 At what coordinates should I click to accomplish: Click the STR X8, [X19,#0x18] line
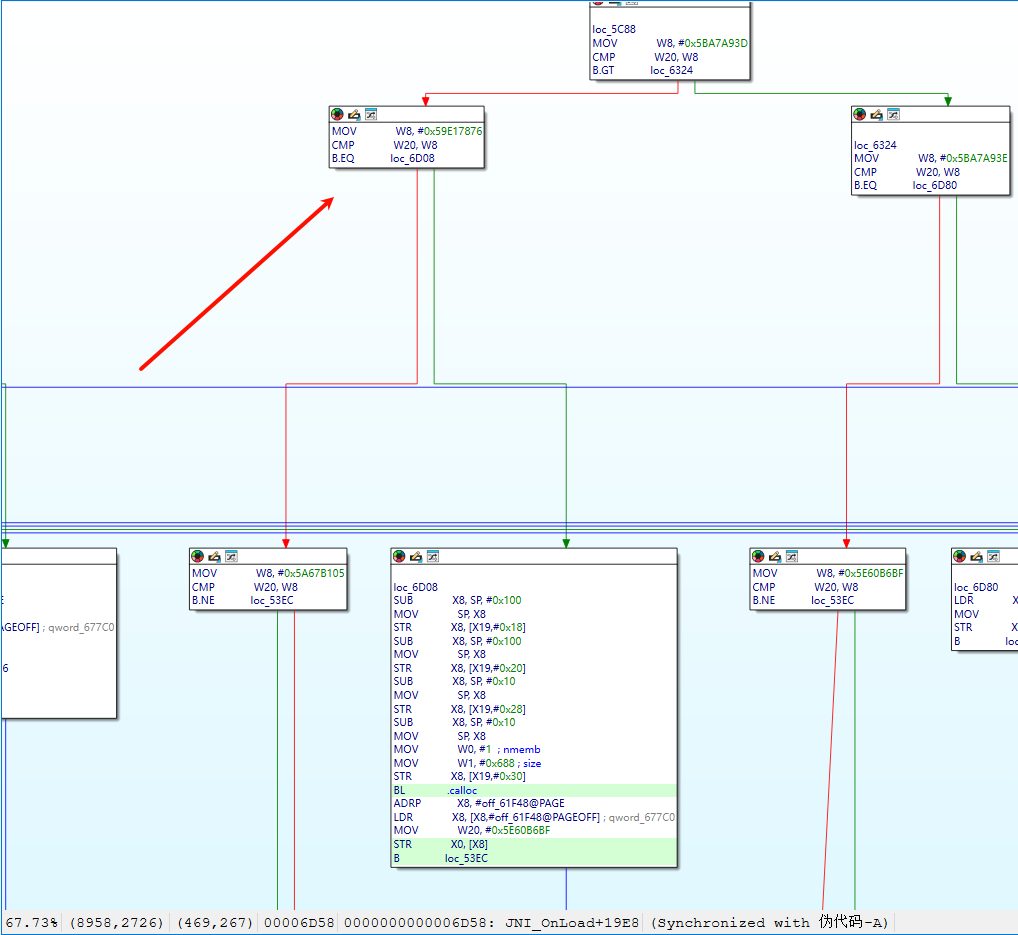(459, 627)
